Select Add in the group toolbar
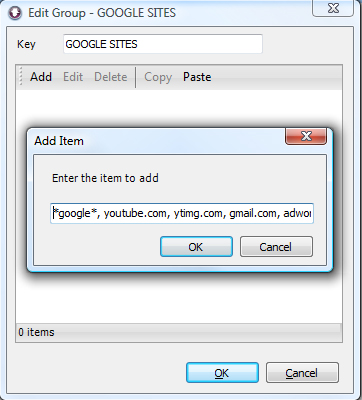The height and width of the screenshot is (400, 362). click(x=41, y=77)
